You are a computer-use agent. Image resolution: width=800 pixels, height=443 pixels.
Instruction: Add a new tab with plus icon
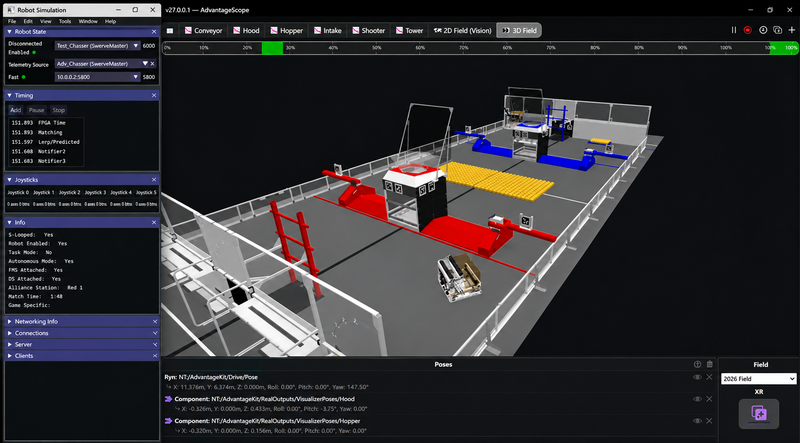pos(791,30)
